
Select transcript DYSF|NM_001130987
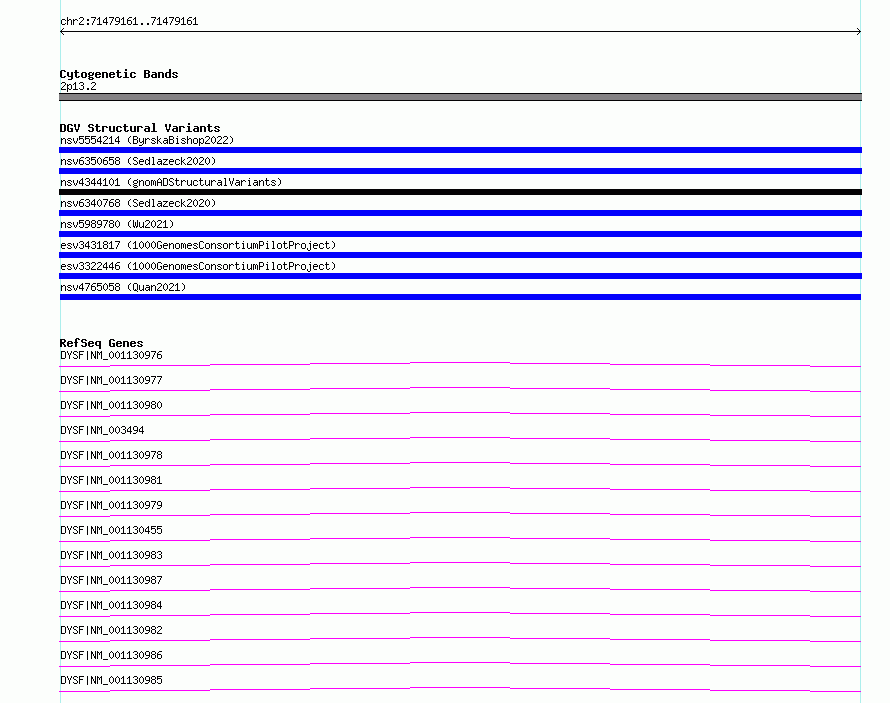(111, 580)
